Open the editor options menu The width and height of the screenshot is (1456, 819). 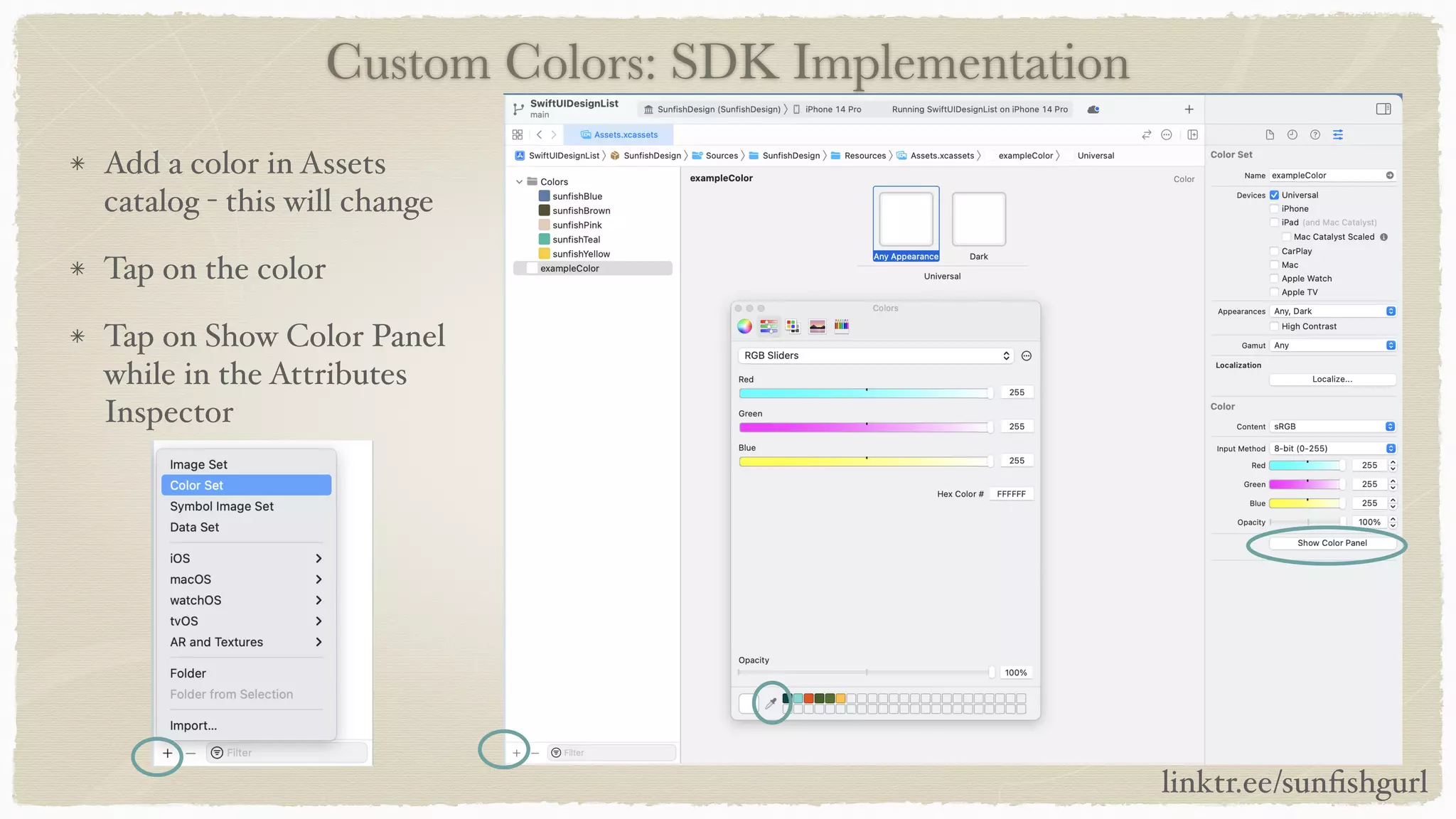tap(1167, 134)
